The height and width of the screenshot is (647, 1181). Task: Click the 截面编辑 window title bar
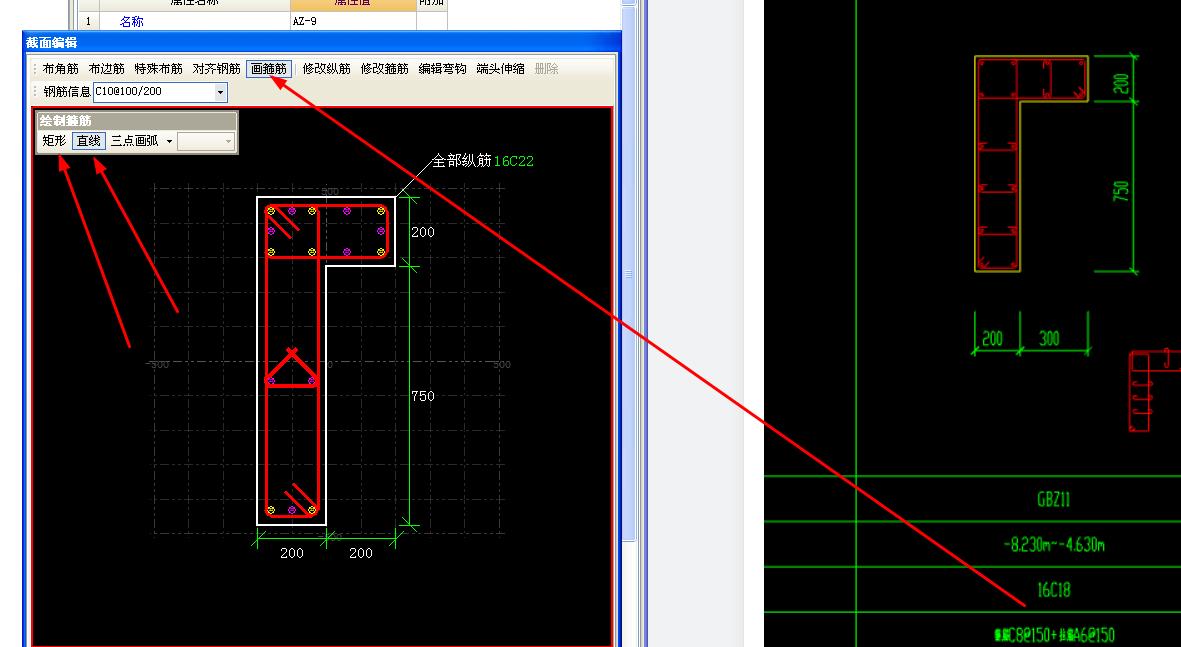322,43
